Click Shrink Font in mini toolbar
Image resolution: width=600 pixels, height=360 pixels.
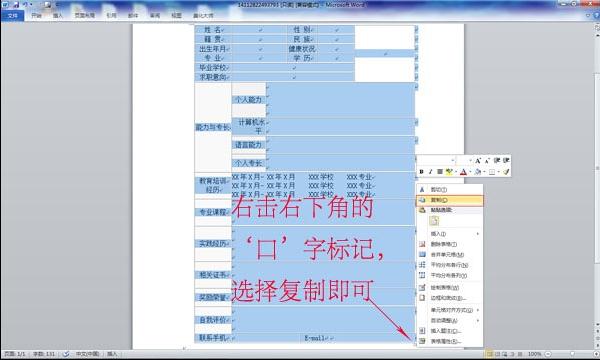[x=487, y=161]
